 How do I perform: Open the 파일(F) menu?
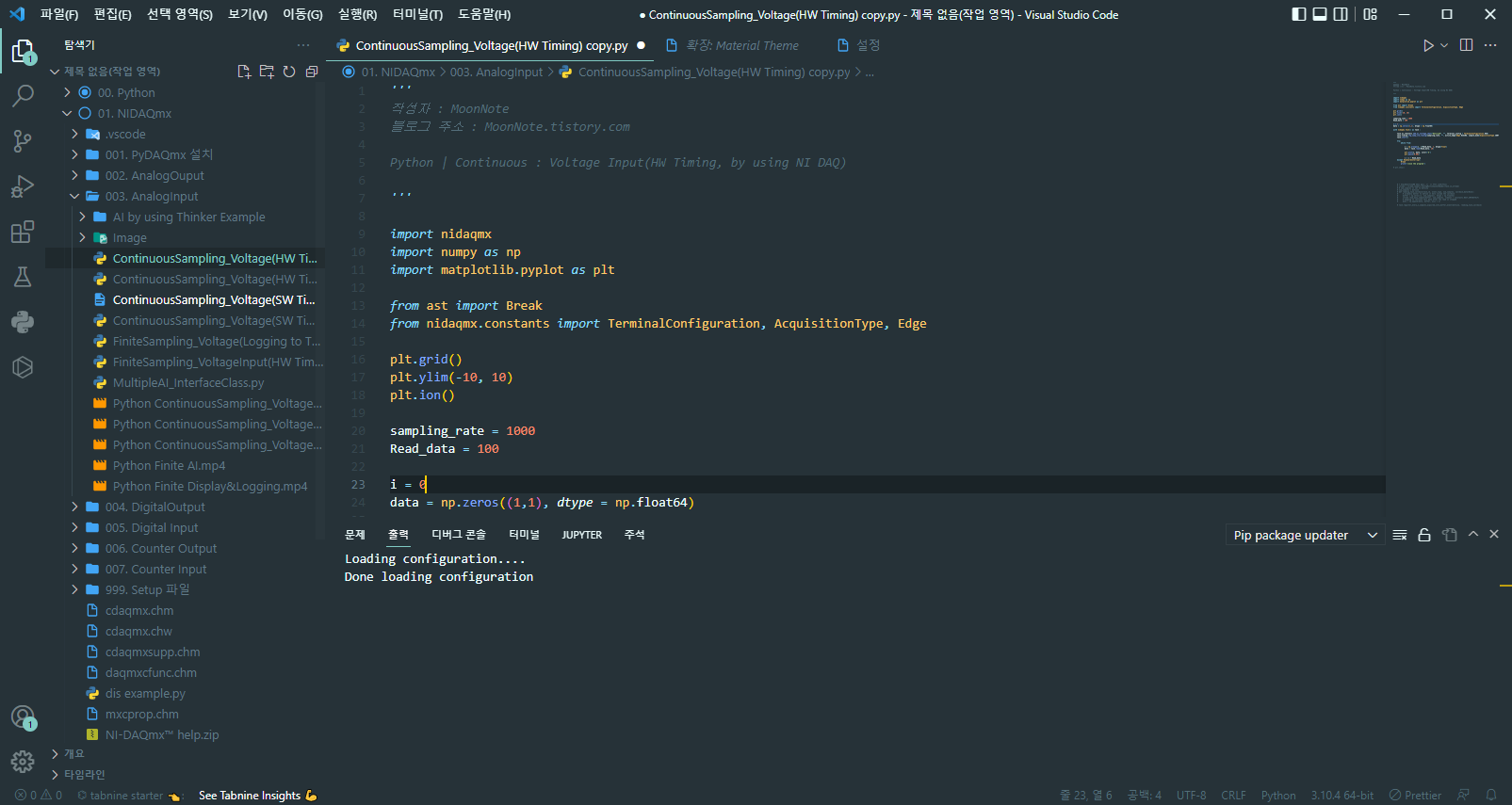pos(59,14)
